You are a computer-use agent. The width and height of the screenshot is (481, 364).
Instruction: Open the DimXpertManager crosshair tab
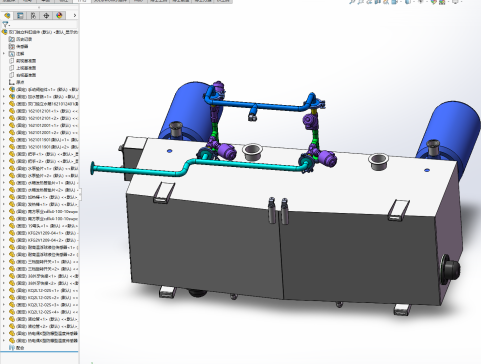tap(46, 16)
